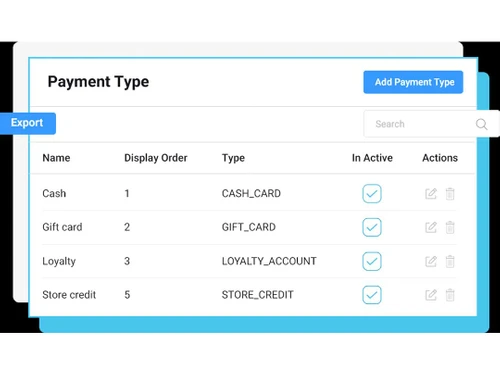Delete the Store credit payment type
Viewport: 500px width, 375px height.
tap(450, 295)
